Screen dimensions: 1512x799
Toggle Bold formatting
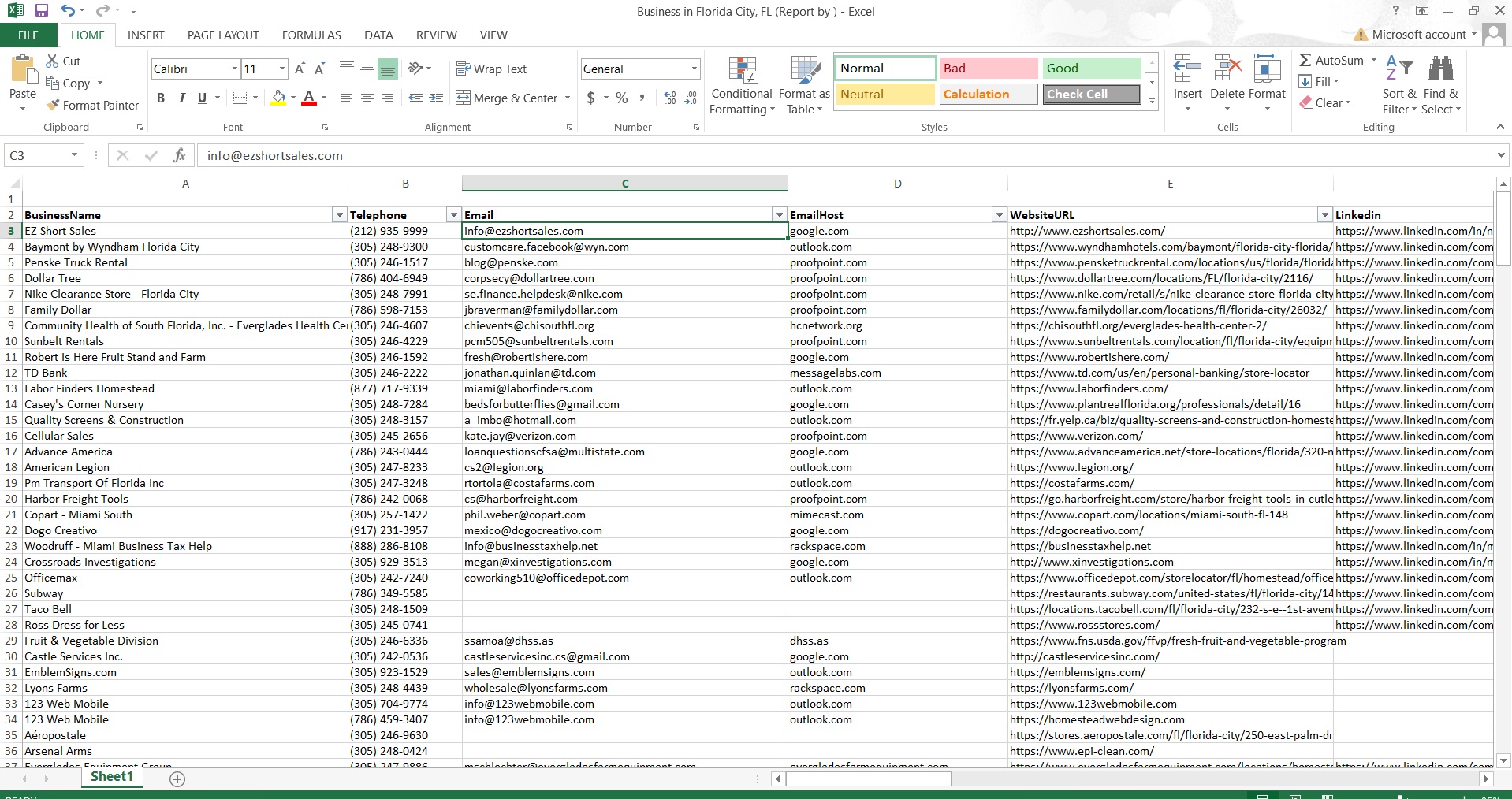tap(161, 98)
